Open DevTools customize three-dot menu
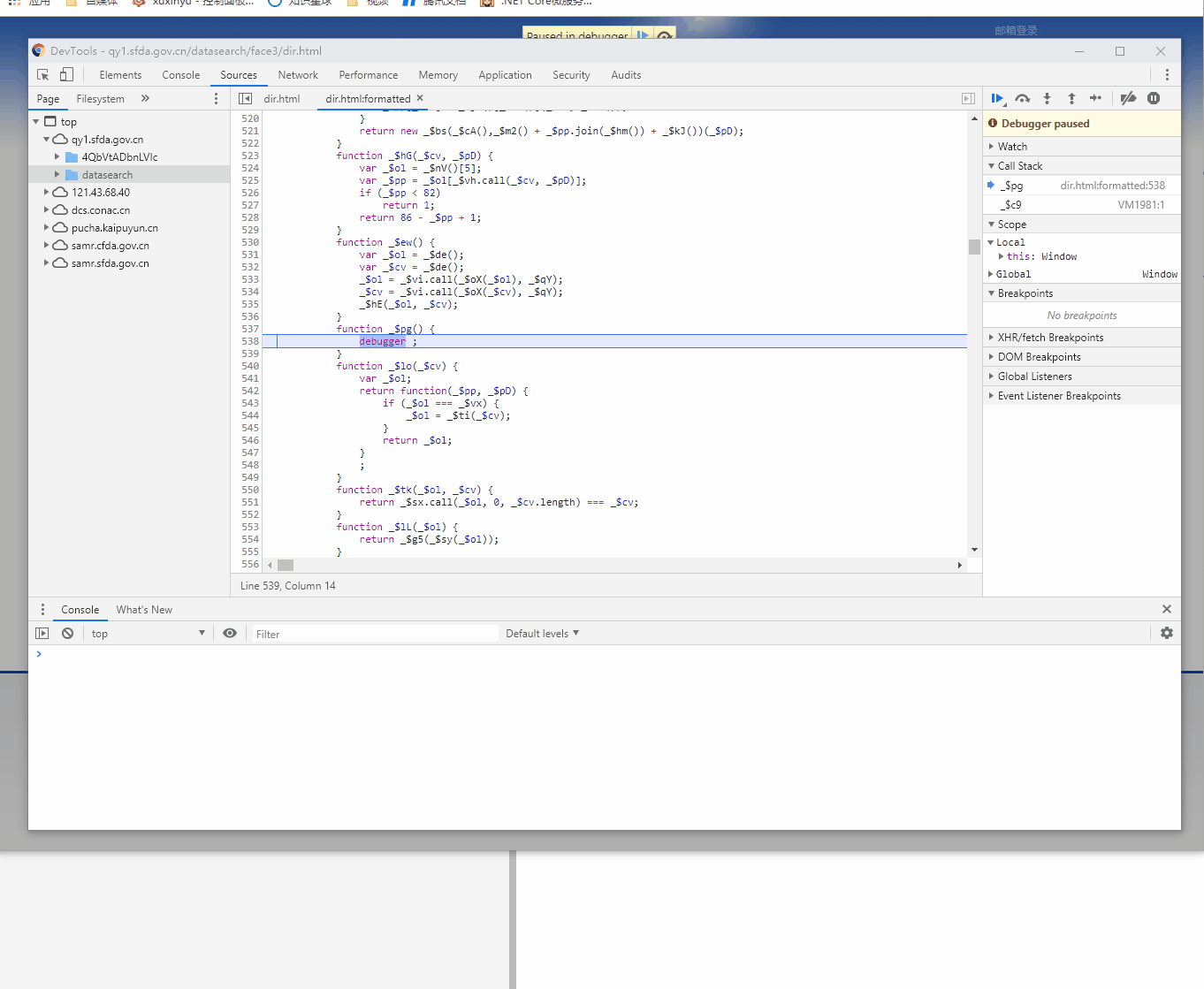 tap(1167, 75)
